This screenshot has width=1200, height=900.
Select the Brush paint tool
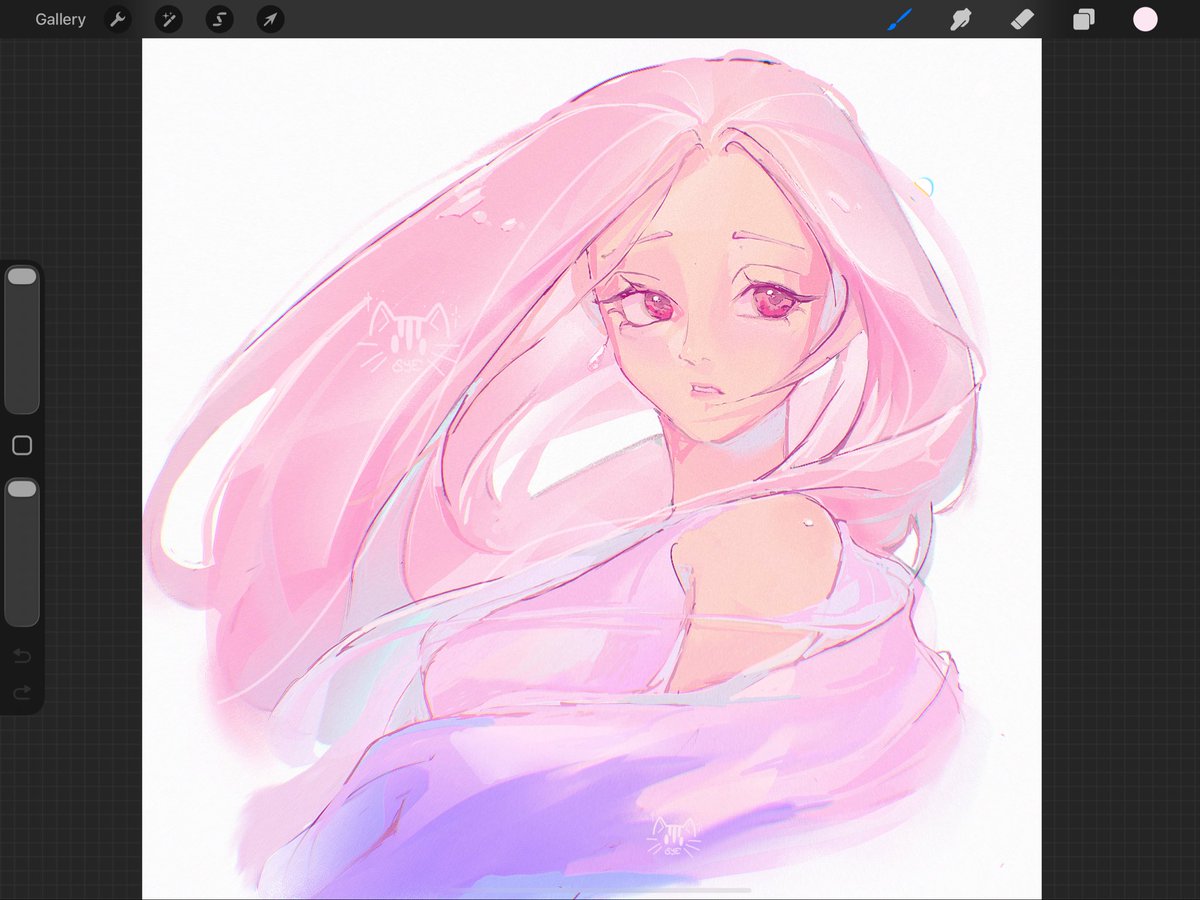(x=900, y=19)
